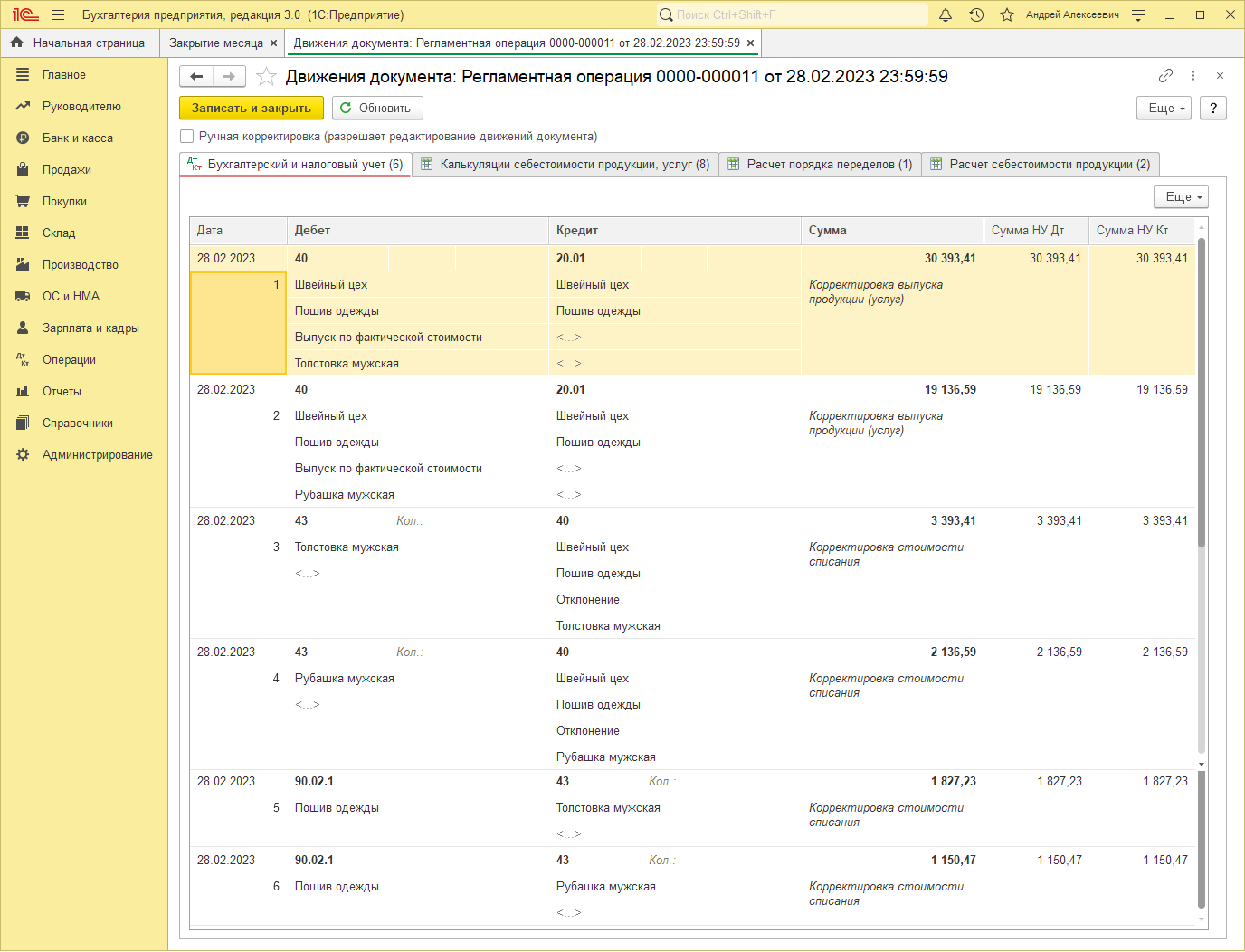This screenshot has width=1245, height=952.
Task: Open favorites star in title bar
Action: [1007, 14]
